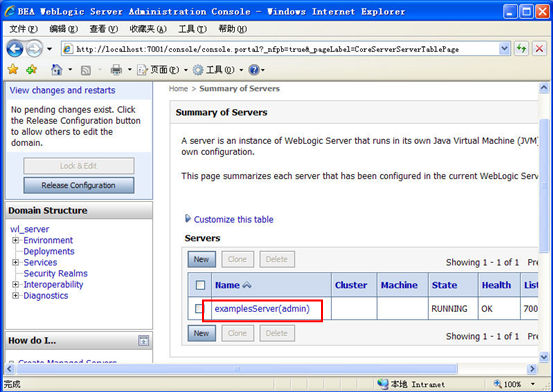Image resolution: width=553 pixels, height=392 pixels.
Task: Open the 帮助(H) menu
Action: (233, 29)
